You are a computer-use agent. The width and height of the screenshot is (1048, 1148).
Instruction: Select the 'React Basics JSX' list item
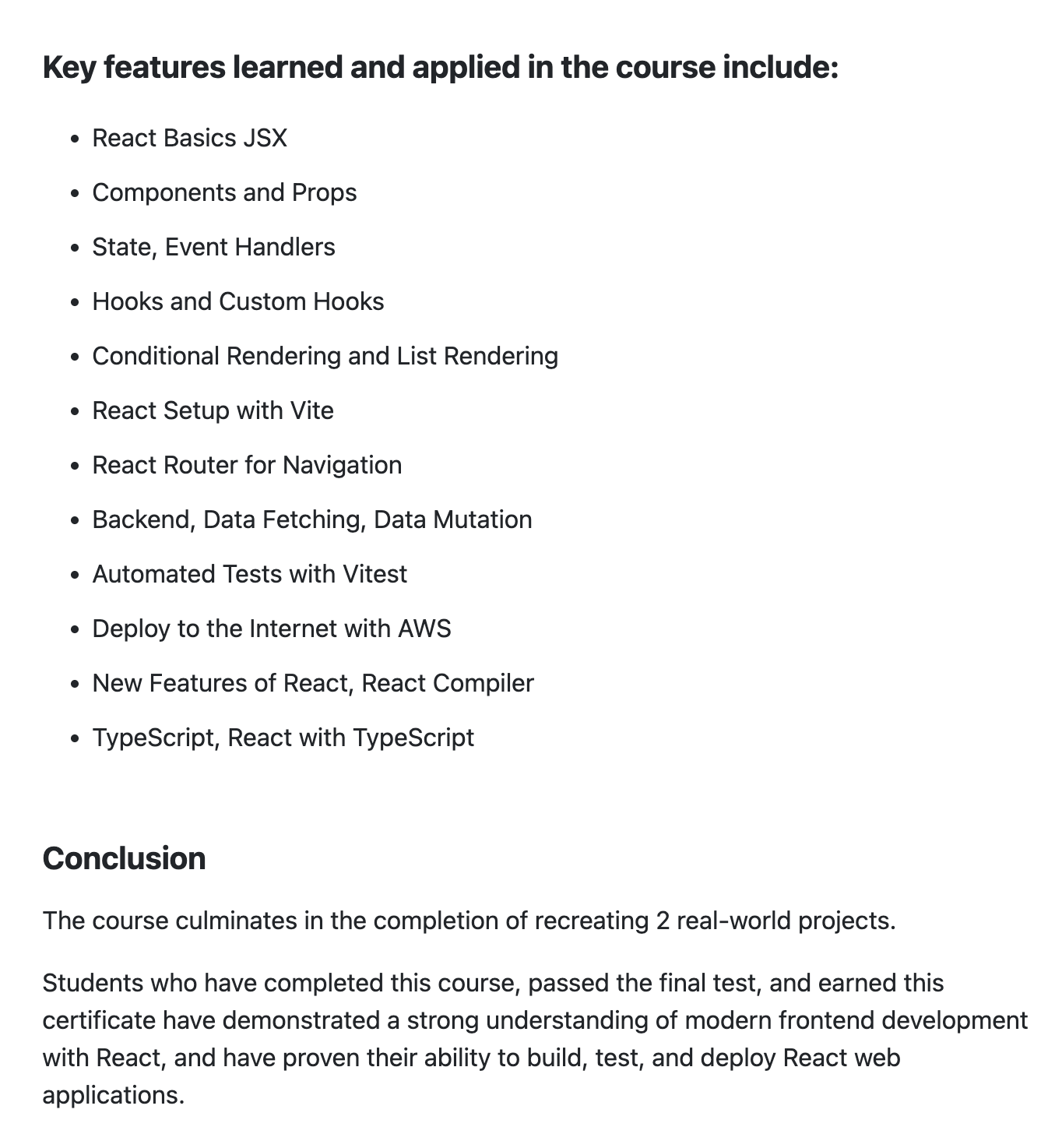189,138
